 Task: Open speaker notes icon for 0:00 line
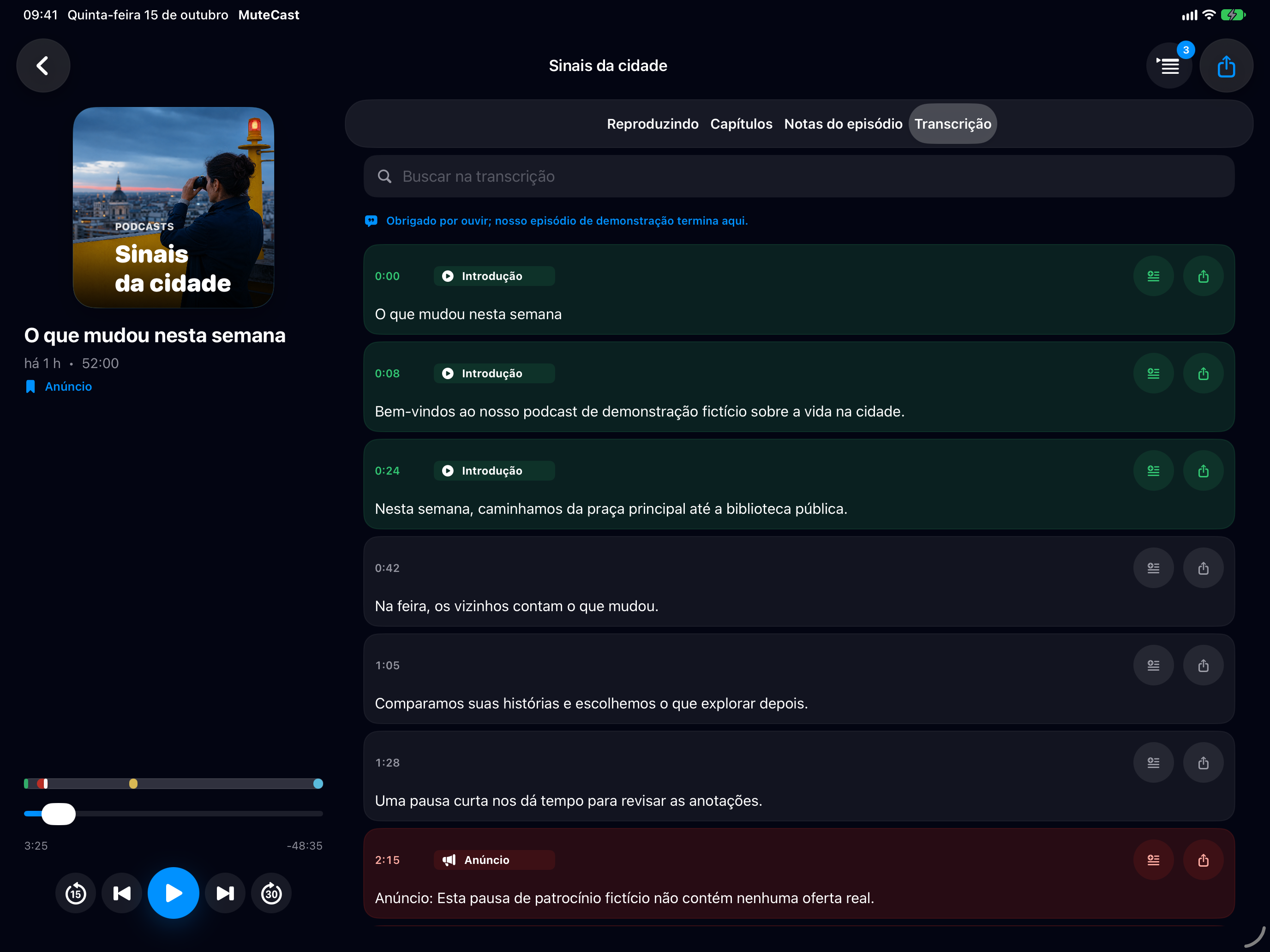1153,276
